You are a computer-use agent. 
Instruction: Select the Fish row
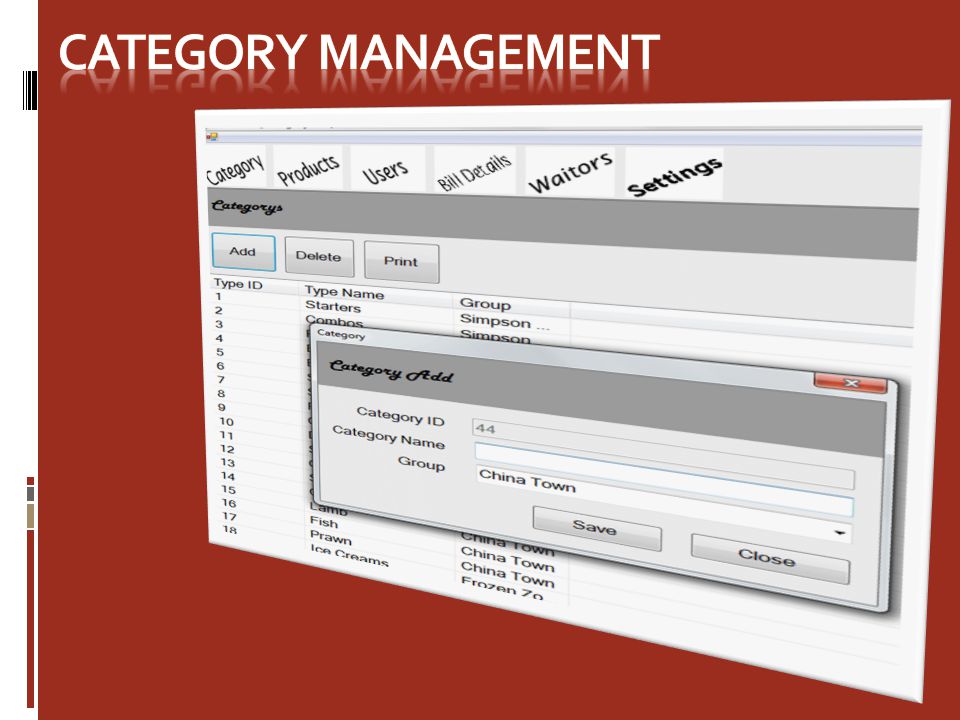324,522
